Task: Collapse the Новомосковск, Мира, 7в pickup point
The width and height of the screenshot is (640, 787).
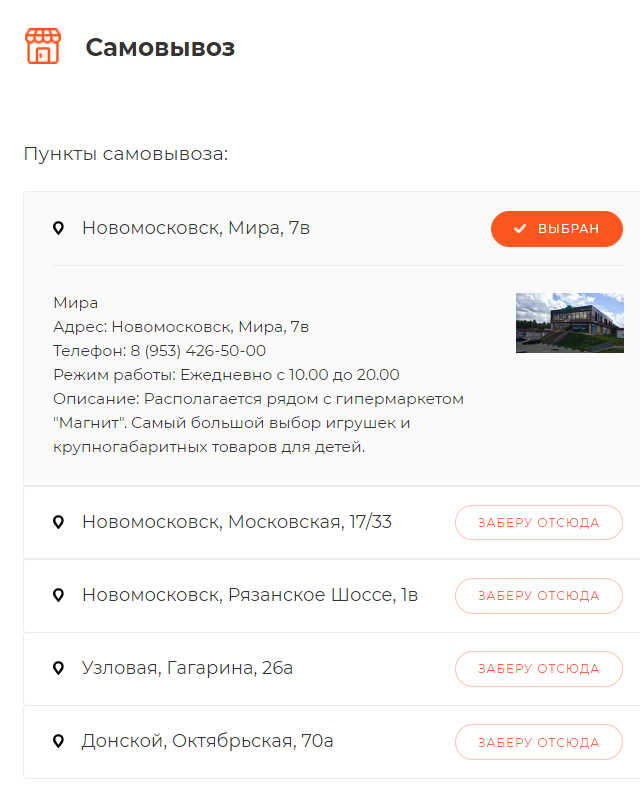Action: (x=196, y=229)
